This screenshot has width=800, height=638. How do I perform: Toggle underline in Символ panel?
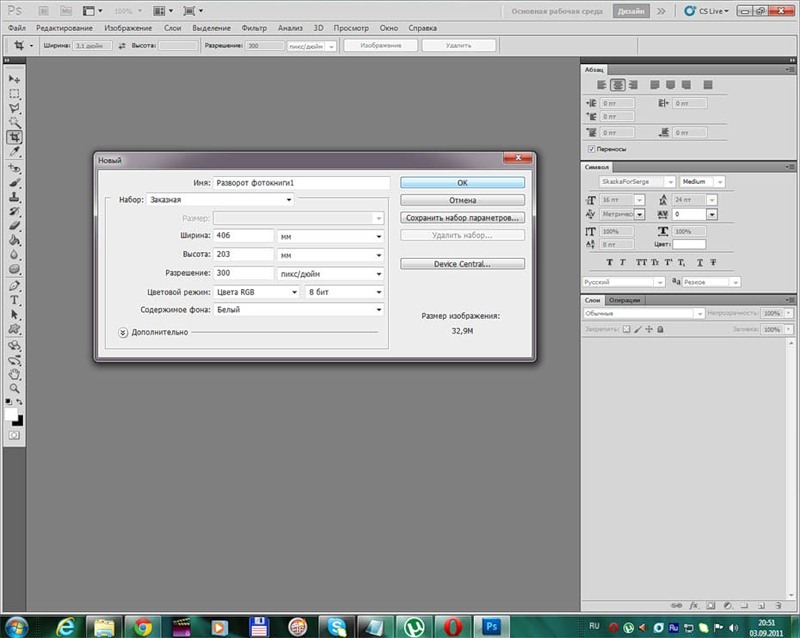700,262
